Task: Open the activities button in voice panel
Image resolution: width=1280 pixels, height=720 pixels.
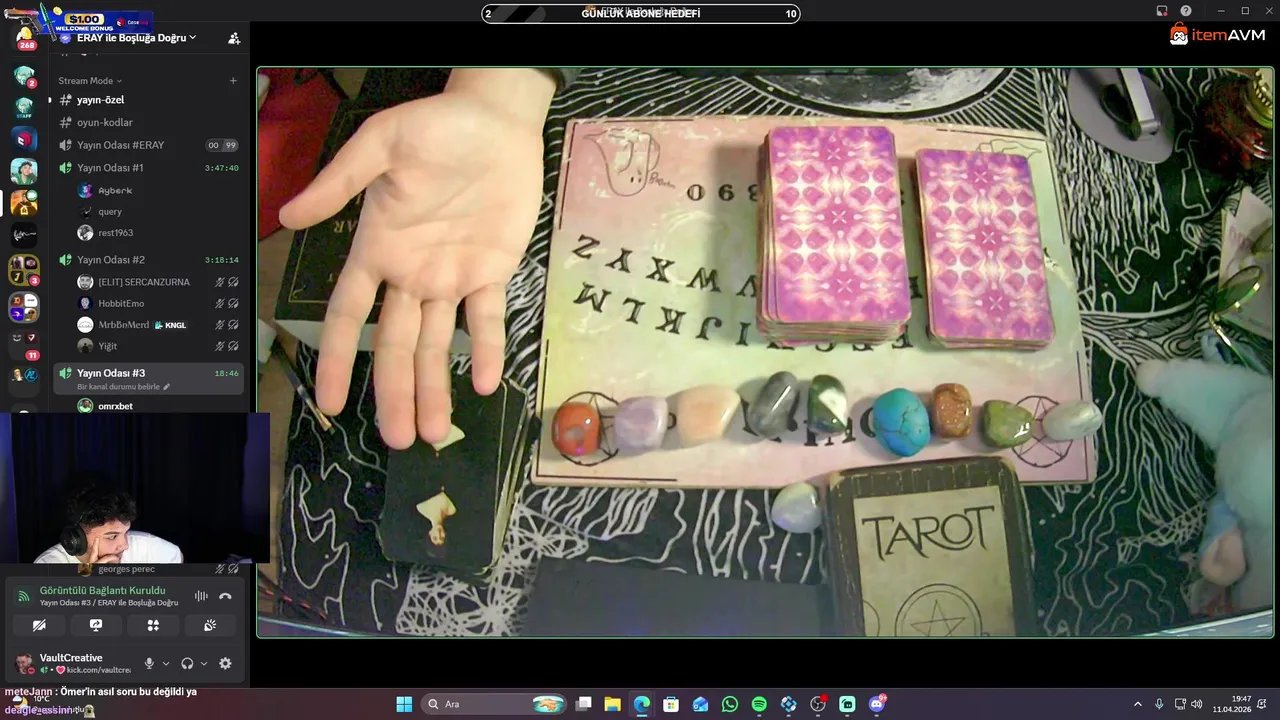Action: [153, 625]
